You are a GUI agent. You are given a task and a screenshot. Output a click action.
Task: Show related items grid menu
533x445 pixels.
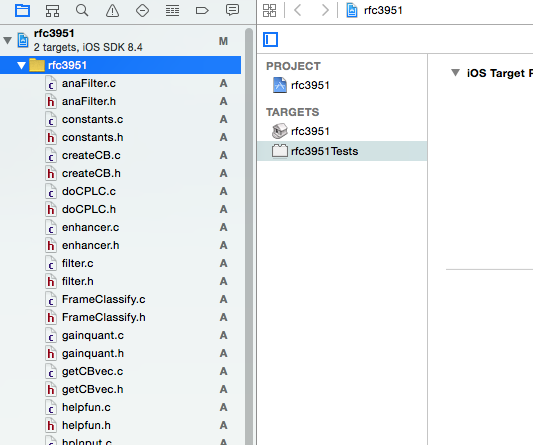coord(270,11)
